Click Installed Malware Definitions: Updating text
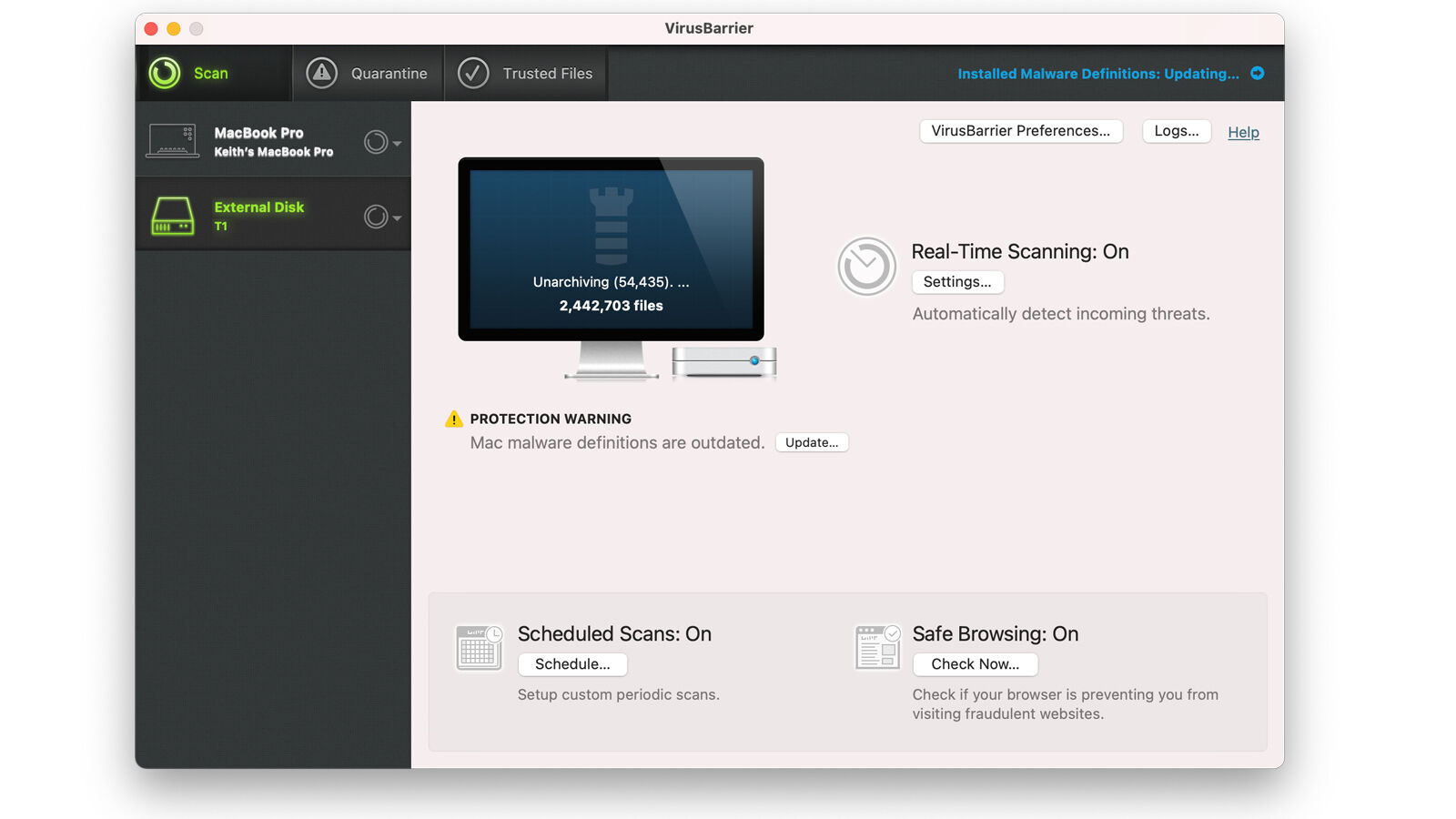This screenshot has width=1456, height=819. pyautogui.click(x=1097, y=74)
